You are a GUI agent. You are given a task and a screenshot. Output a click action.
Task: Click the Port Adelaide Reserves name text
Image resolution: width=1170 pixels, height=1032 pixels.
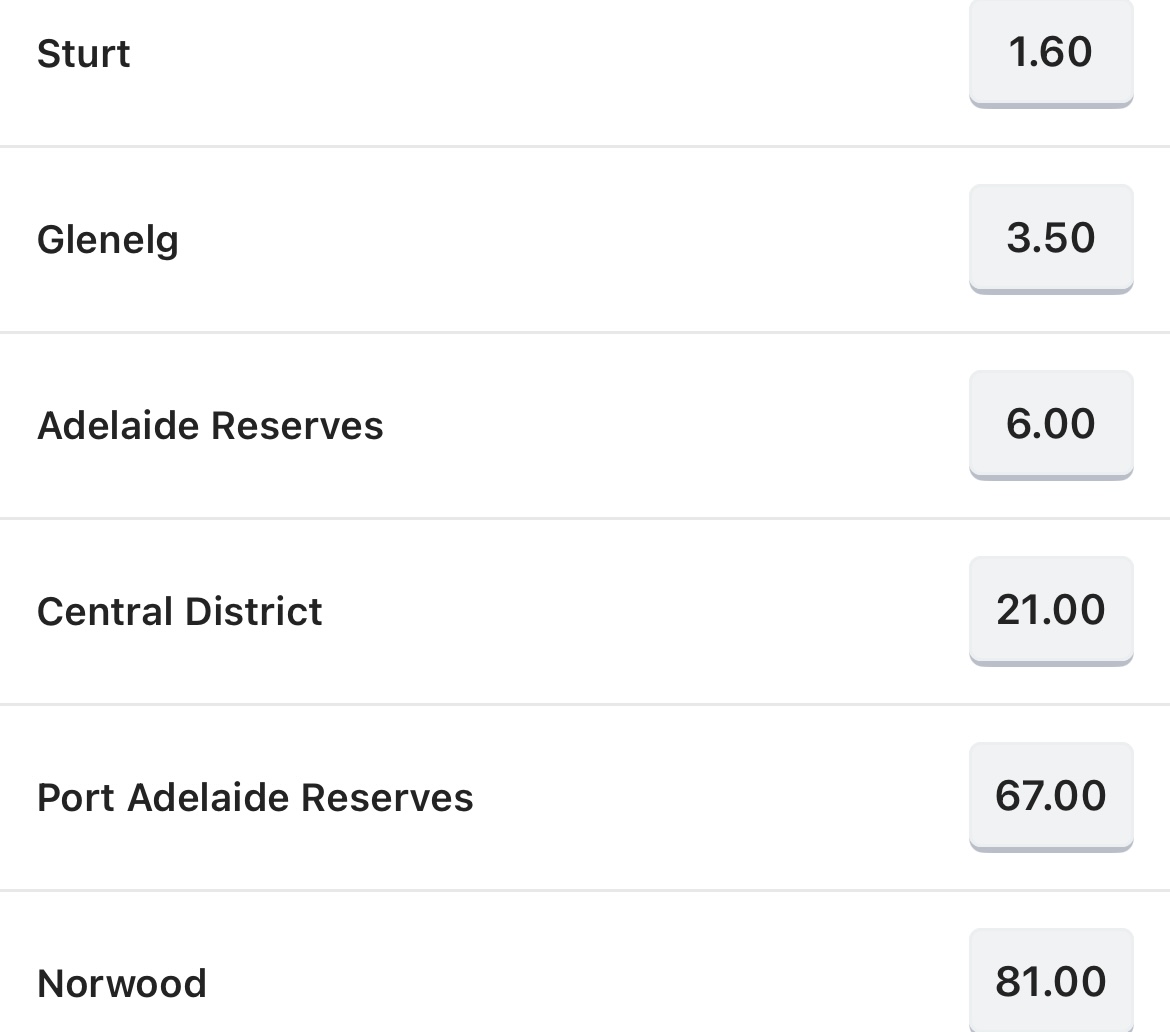255,797
